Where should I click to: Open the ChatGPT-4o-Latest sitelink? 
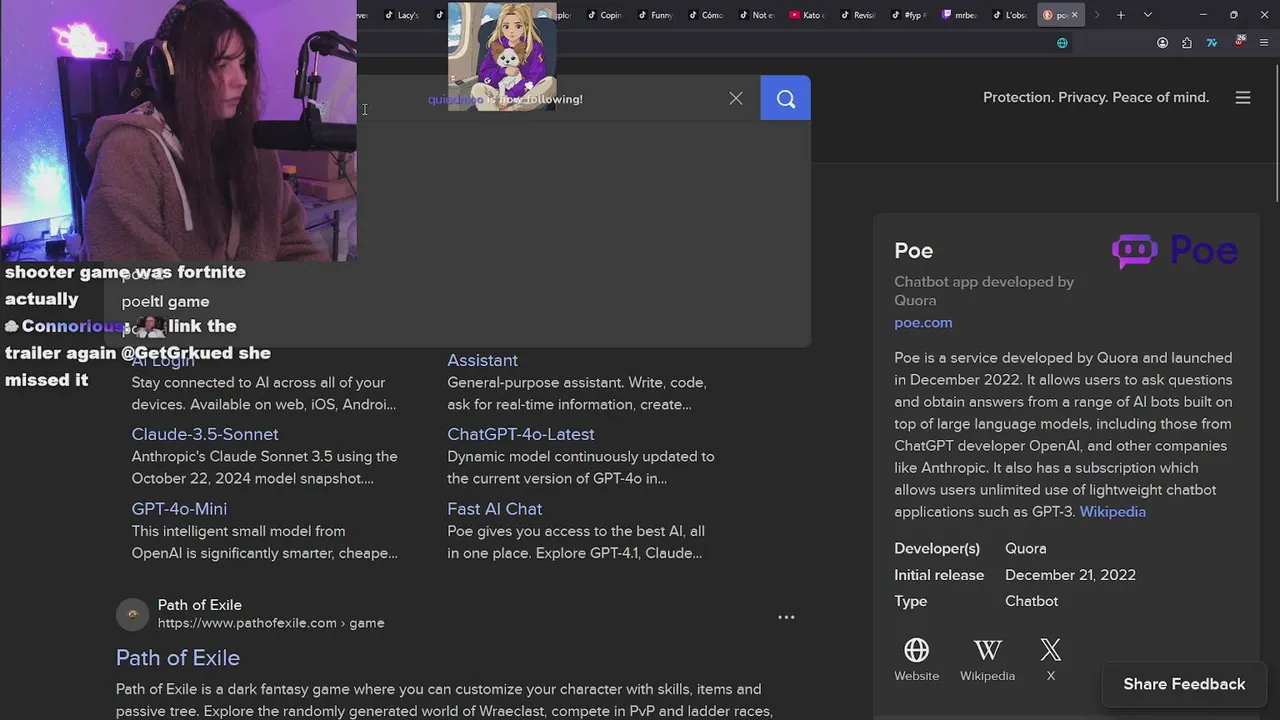(521, 434)
